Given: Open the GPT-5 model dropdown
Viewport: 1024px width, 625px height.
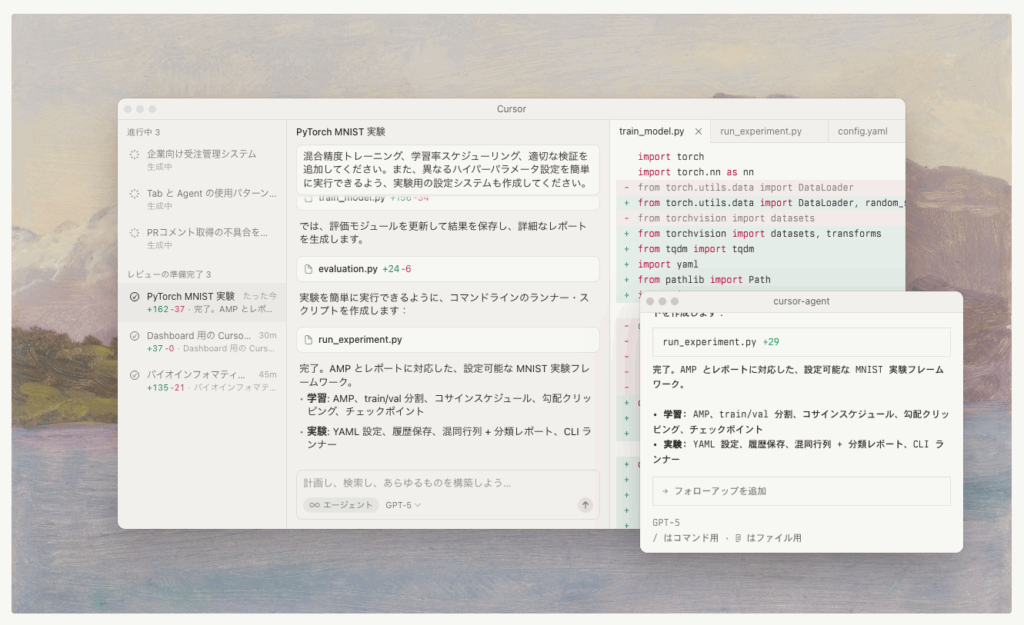Looking at the screenshot, I should (403, 505).
